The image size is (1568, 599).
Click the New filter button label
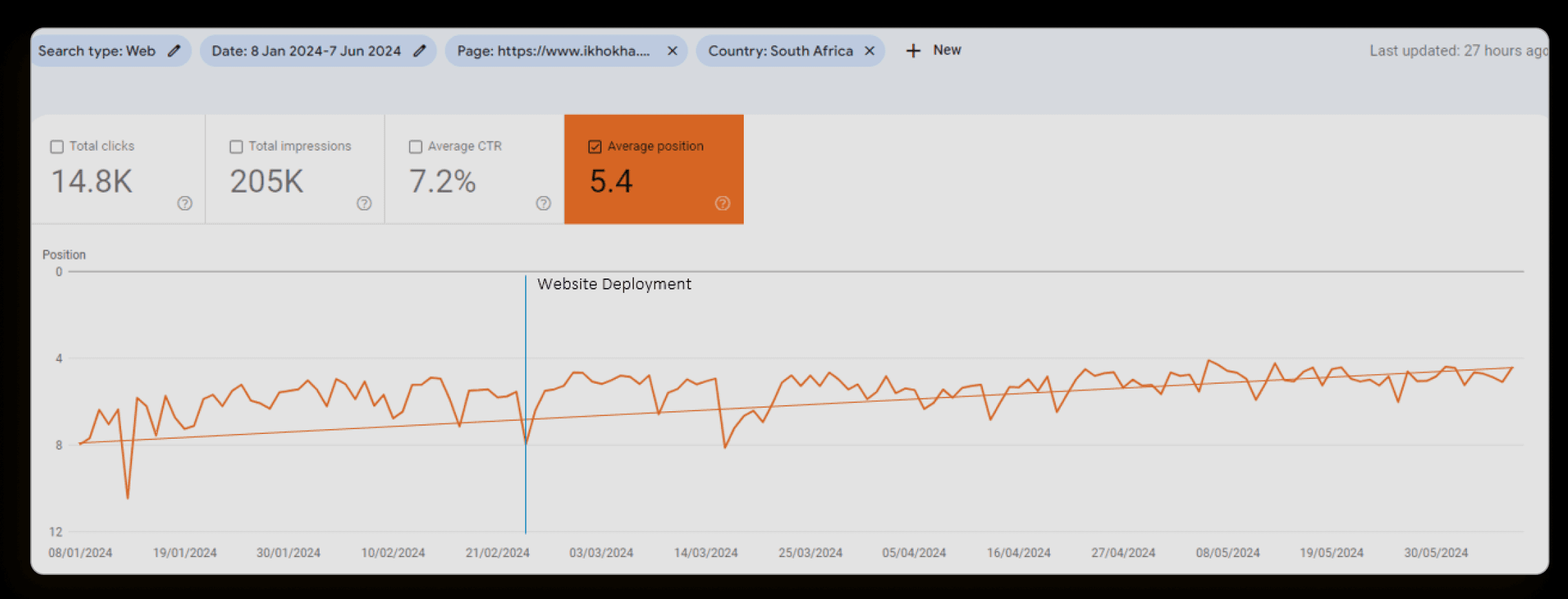(x=947, y=50)
